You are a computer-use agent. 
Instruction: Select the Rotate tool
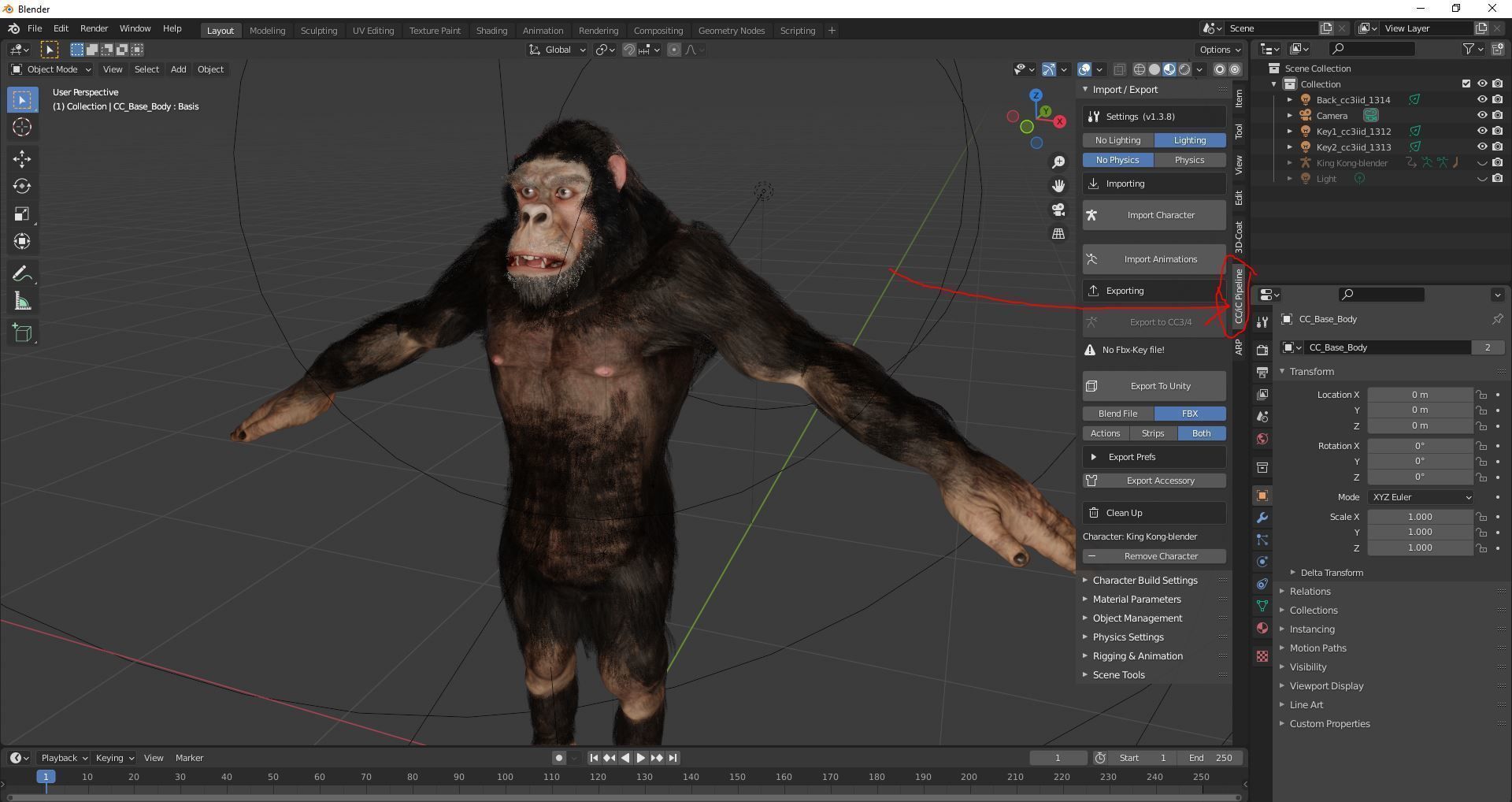point(22,187)
